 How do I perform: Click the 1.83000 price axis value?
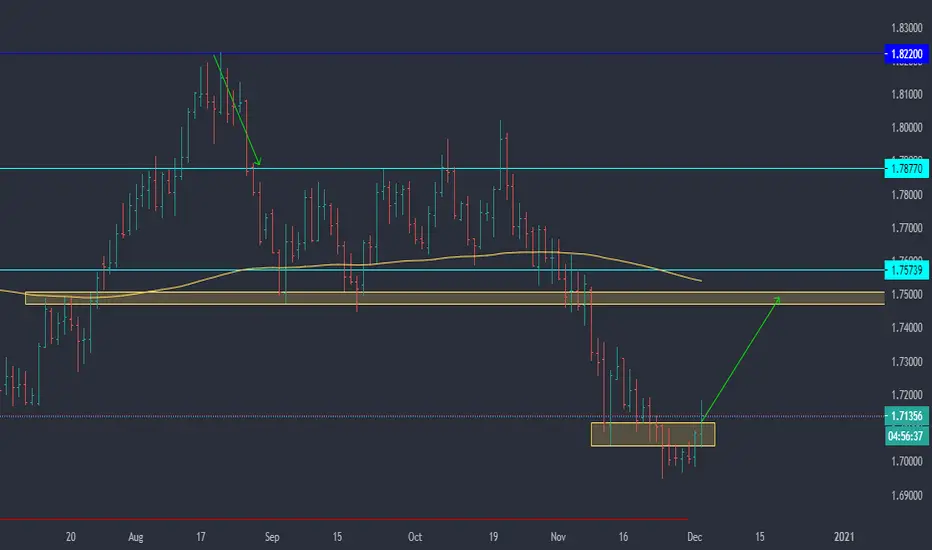point(906,28)
